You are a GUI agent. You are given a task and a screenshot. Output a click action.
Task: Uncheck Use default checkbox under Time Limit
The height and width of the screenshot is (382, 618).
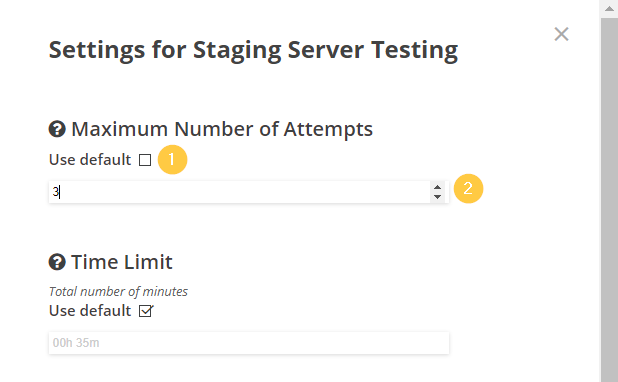pos(145,311)
